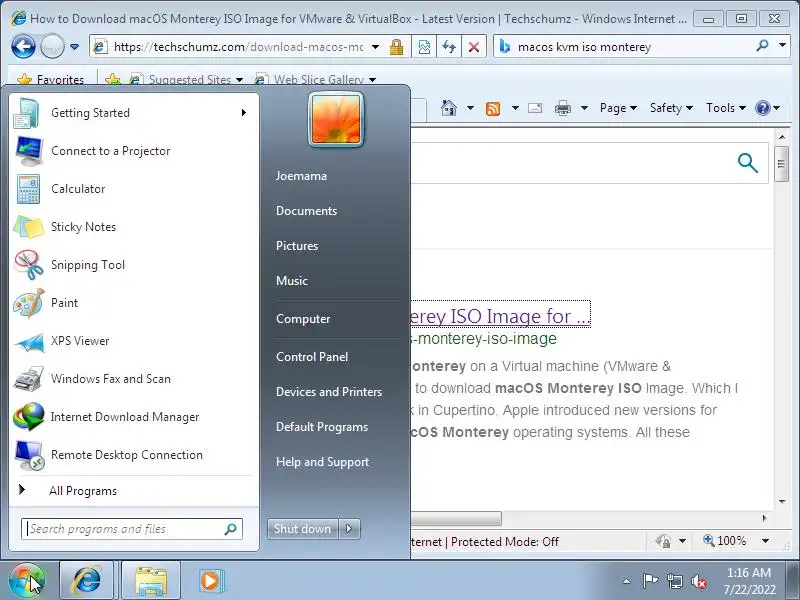This screenshot has height=600, width=800.
Task: Click Add to Favorites Bar icon
Action: [x=113, y=80]
